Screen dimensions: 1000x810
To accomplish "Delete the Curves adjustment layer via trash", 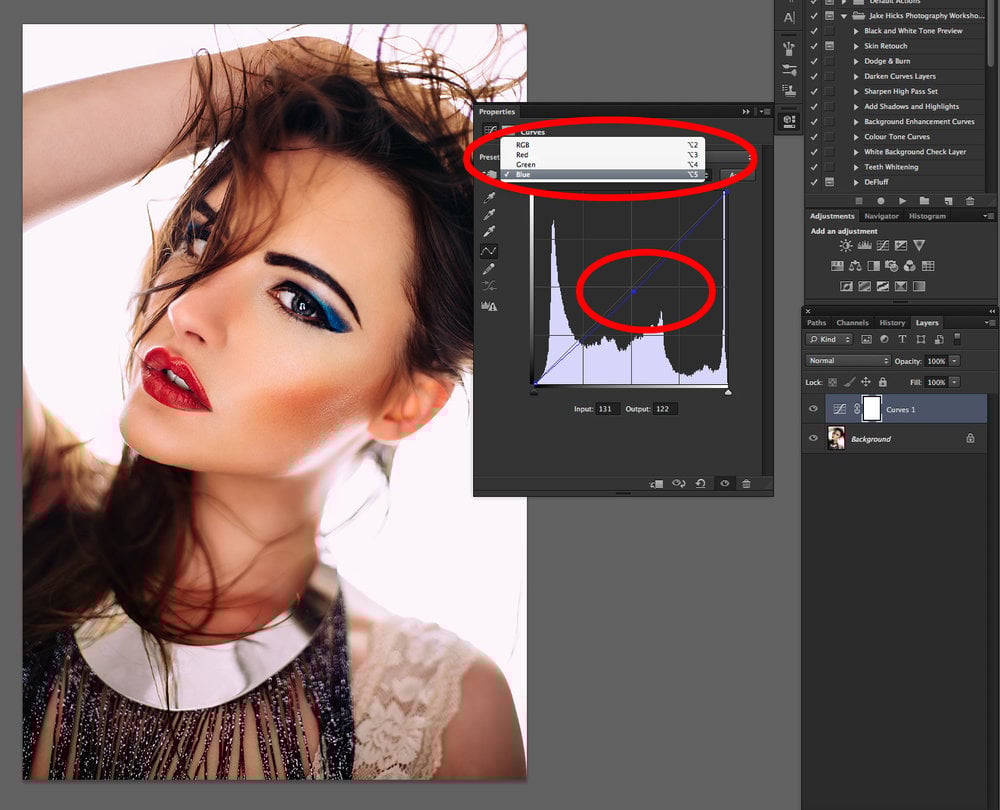I will (746, 484).
